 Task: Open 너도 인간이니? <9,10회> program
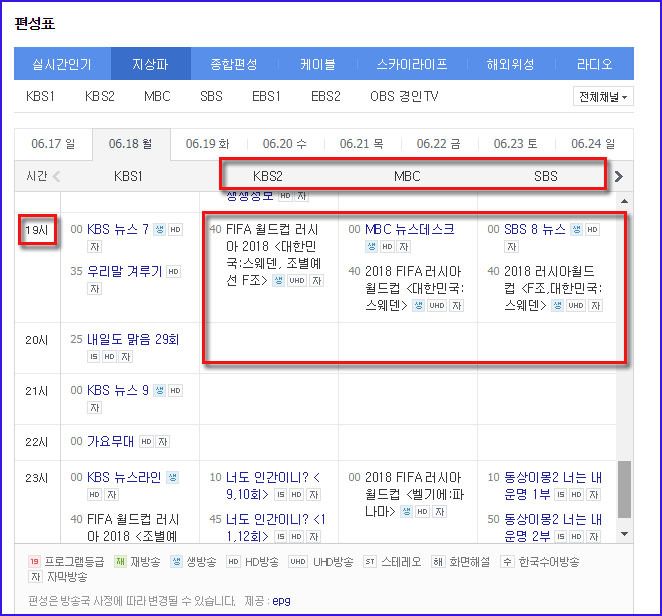(x=273, y=486)
